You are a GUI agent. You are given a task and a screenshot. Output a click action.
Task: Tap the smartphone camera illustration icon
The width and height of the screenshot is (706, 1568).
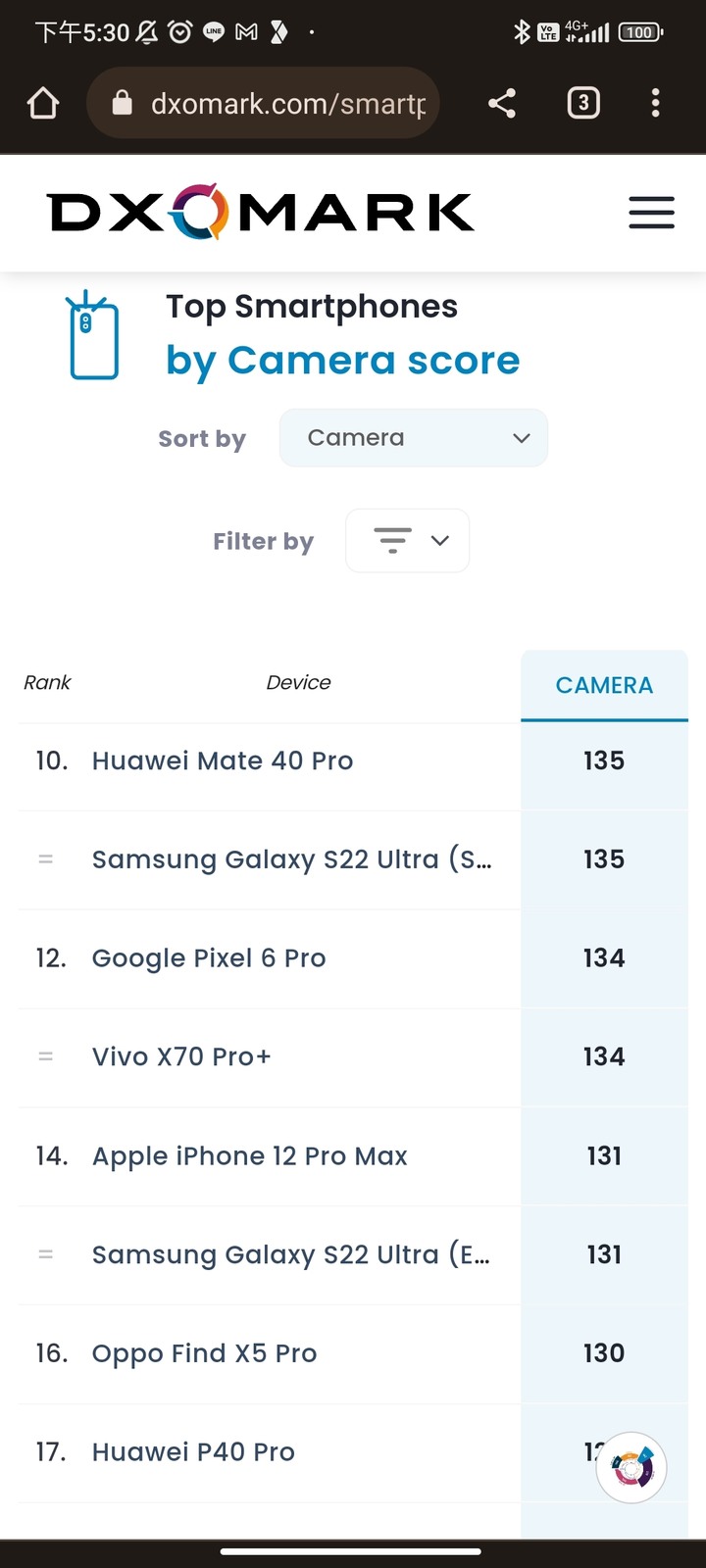tap(92, 335)
